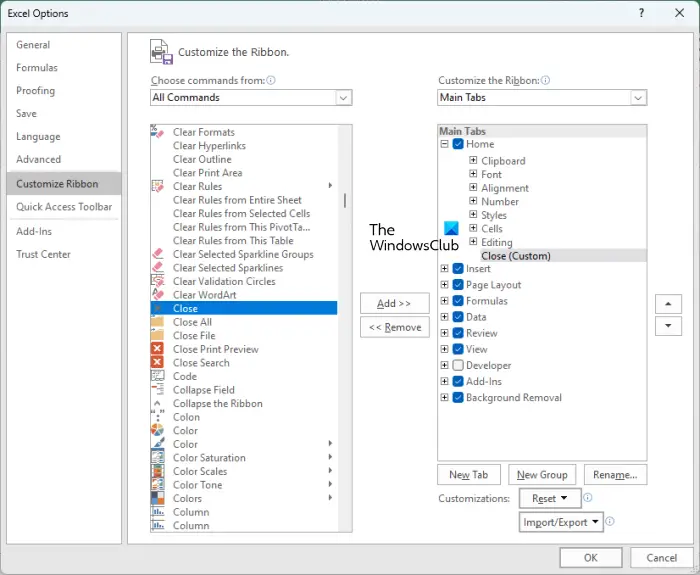Viewport: 700px width, 575px height.
Task: Click the Clear Rules command icon
Action: click(x=157, y=186)
